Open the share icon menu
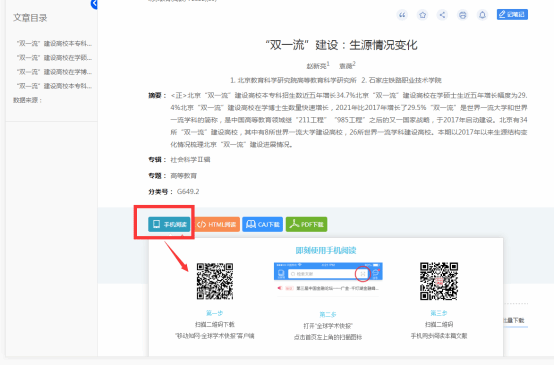The height and width of the screenshot is (365, 554). pyautogui.click(x=442, y=15)
